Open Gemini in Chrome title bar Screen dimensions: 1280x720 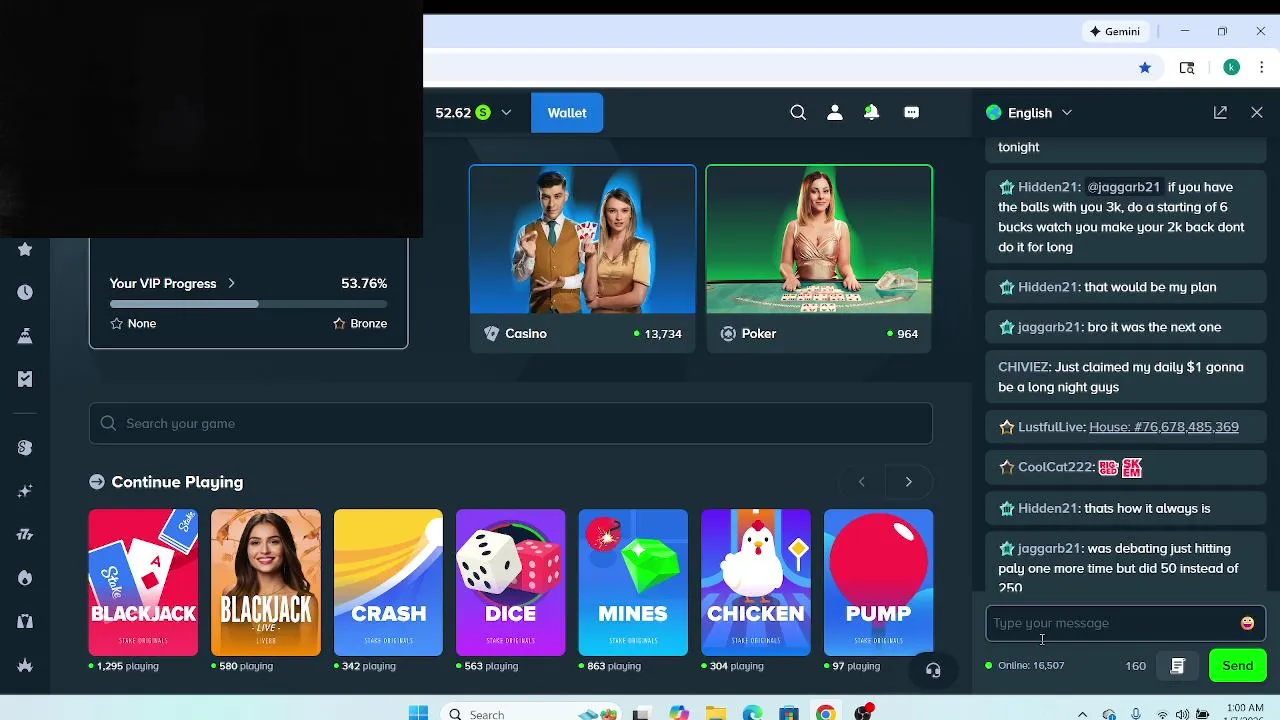[x=1115, y=31]
